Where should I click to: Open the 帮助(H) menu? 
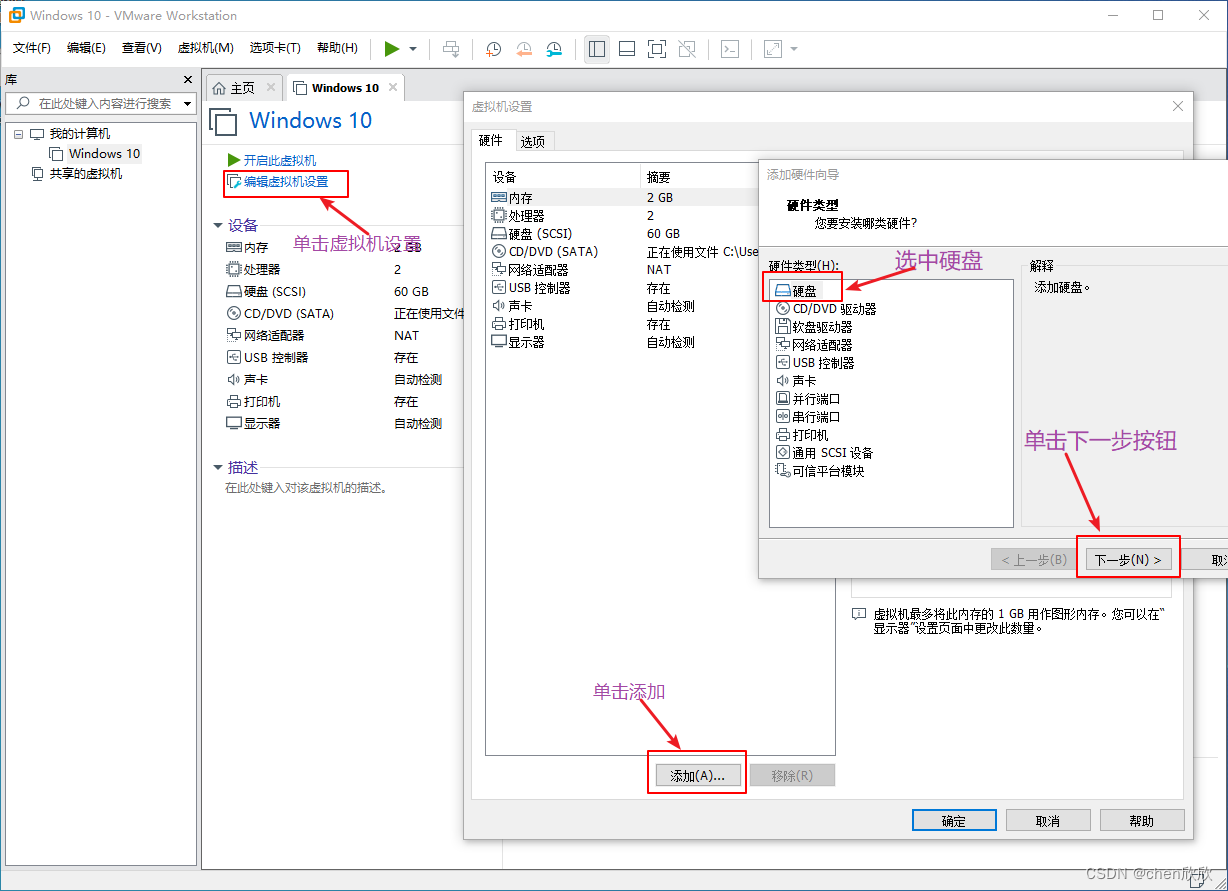pyautogui.click(x=337, y=48)
